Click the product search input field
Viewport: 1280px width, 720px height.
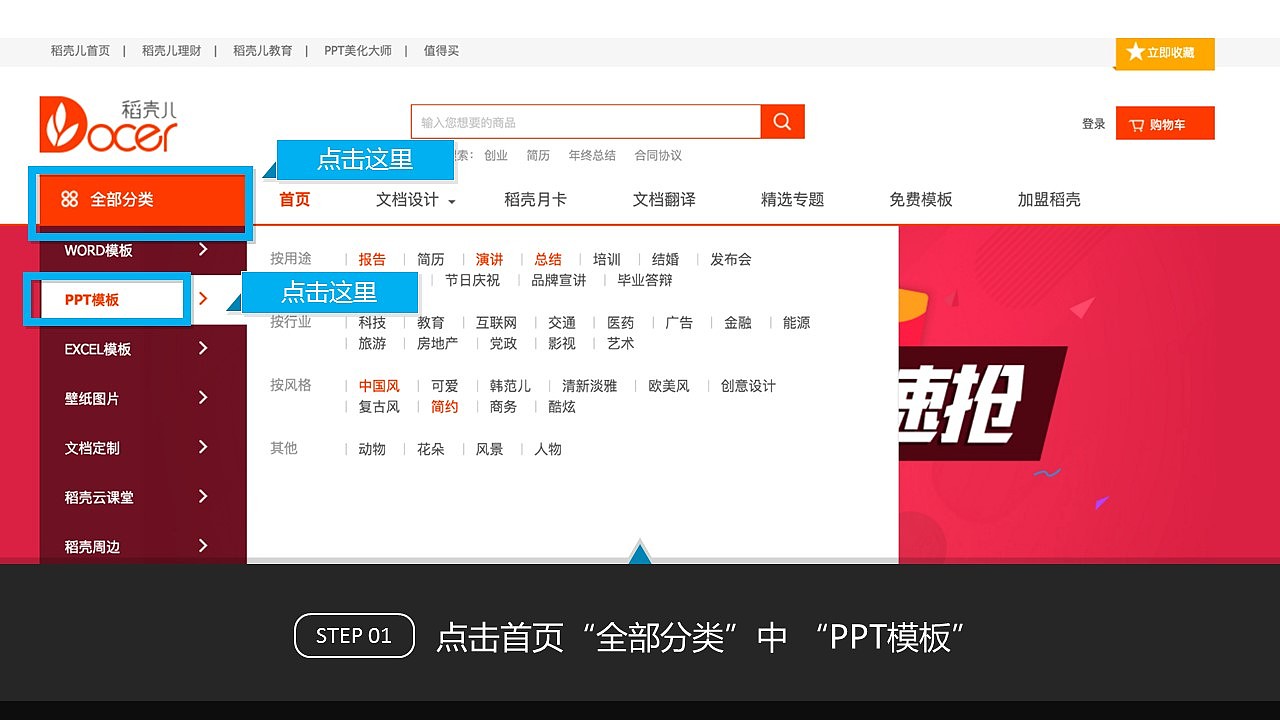(x=585, y=121)
